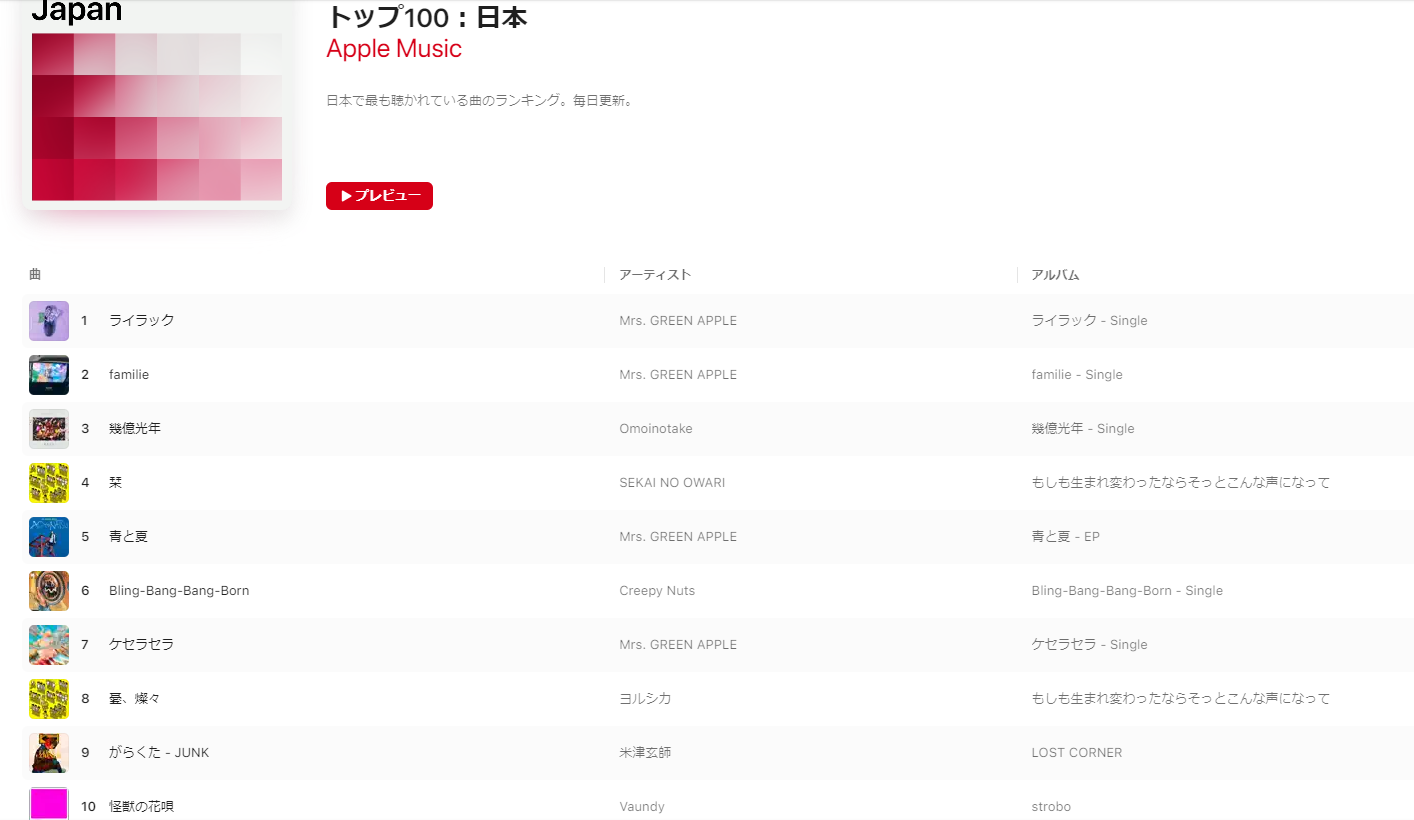The height and width of the screenshot is (820, 1414).
Task: Select song title ライラック in row 1
Action: pyautogui.click(x=141, y=320)
